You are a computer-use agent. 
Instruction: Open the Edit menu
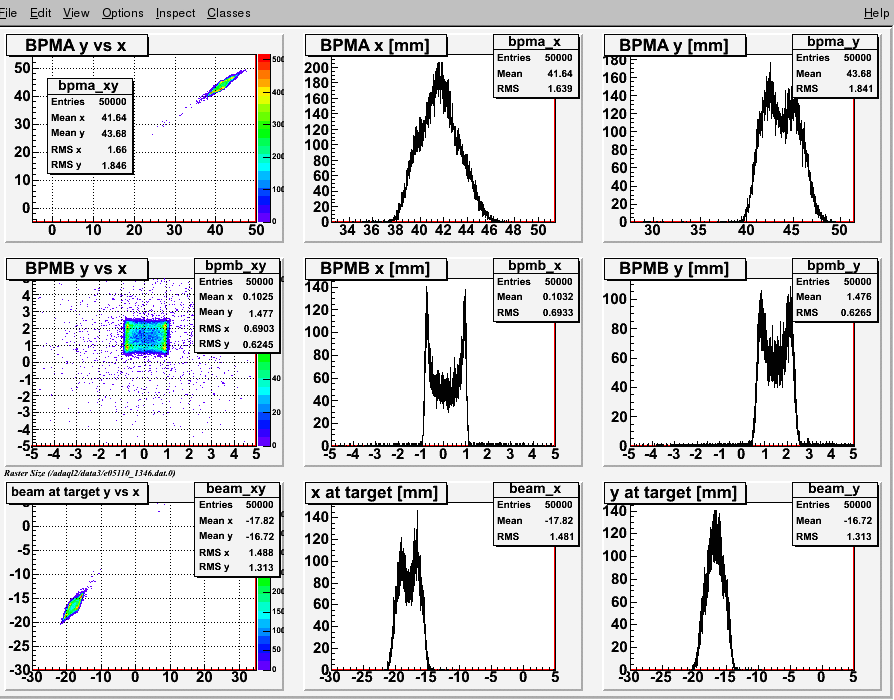click(40, 13)
